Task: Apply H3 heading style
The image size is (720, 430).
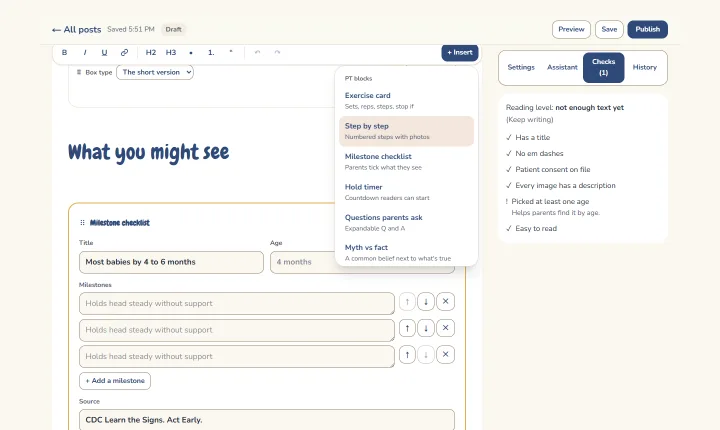Action: click(171, 52)
